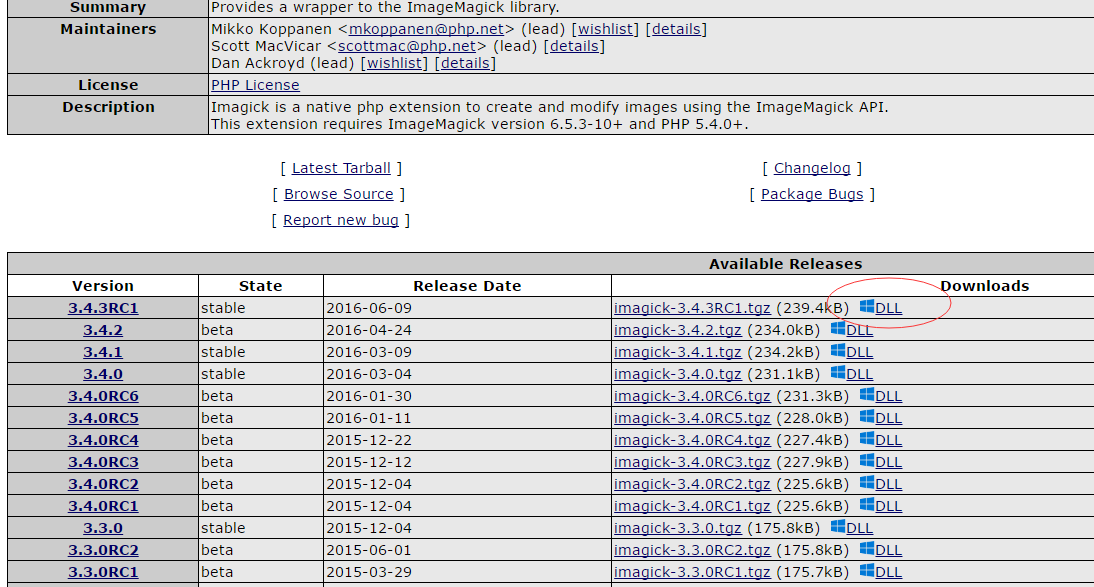
Task: Download imagick-3.4.0.tgz
Action: (677, 374)
